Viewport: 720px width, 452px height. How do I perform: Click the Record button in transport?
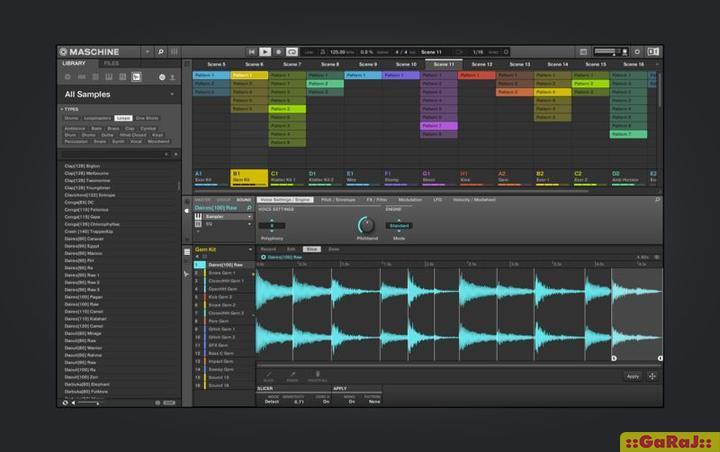click(278, 52)
